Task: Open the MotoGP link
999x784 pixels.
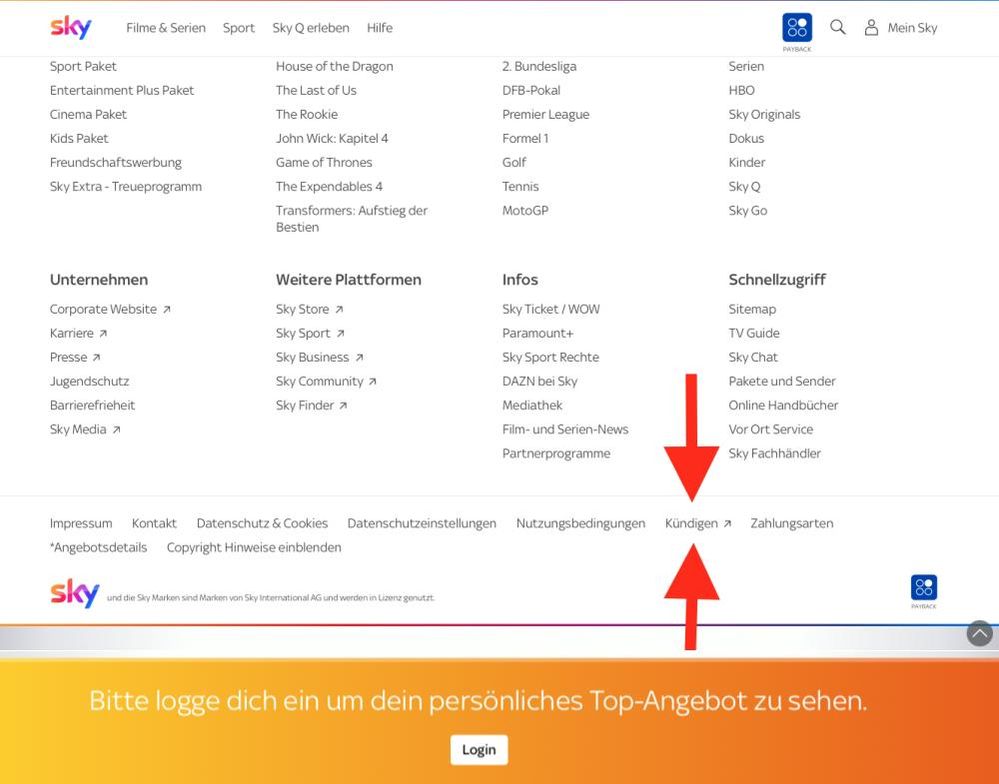Action: coord(525,211)
